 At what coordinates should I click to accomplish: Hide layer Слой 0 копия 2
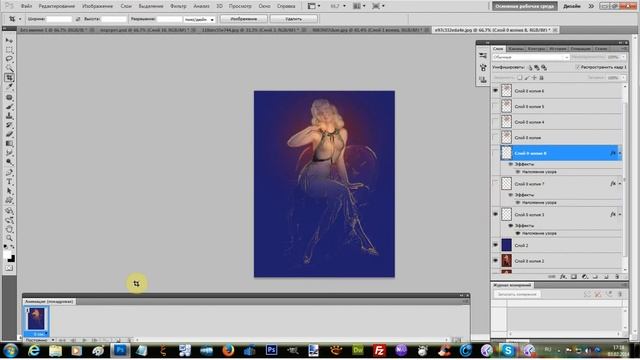[496, 261]
